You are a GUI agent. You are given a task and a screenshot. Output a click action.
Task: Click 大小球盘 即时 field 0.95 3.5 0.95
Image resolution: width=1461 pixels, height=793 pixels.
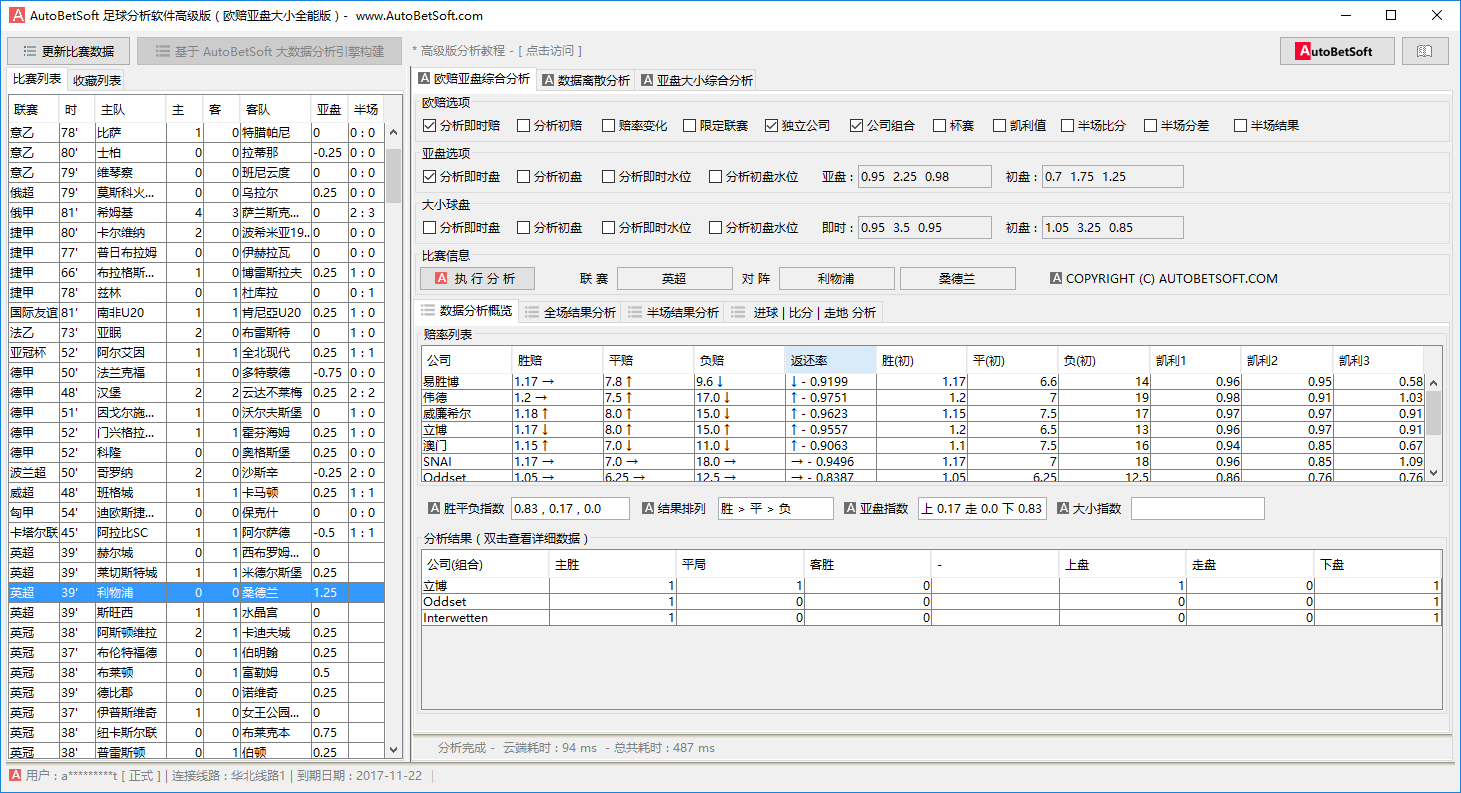click(924, 228)
